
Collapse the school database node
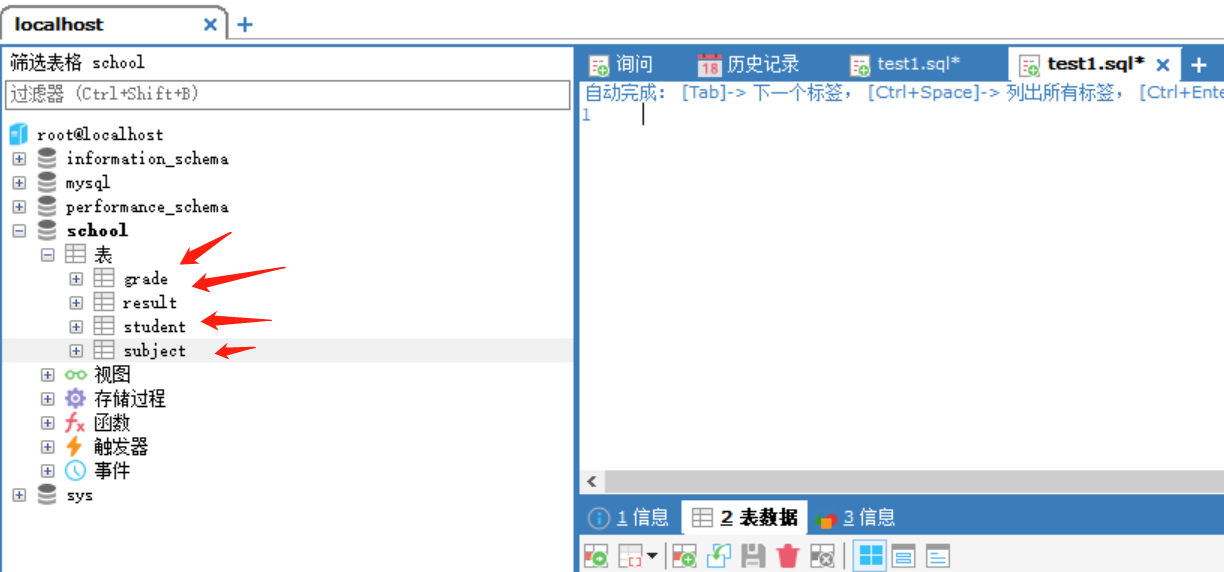point(19,230)
